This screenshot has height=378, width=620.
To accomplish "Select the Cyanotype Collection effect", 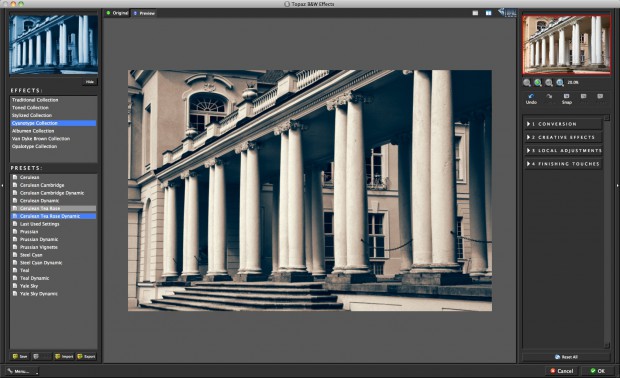I will click(x=53, y=123).
